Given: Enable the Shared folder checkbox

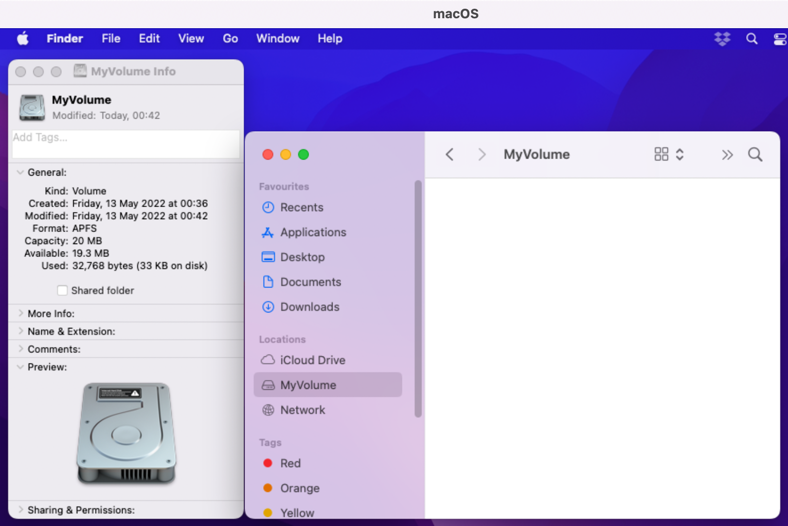Looking at the screenshot, I should pos(62,291).
